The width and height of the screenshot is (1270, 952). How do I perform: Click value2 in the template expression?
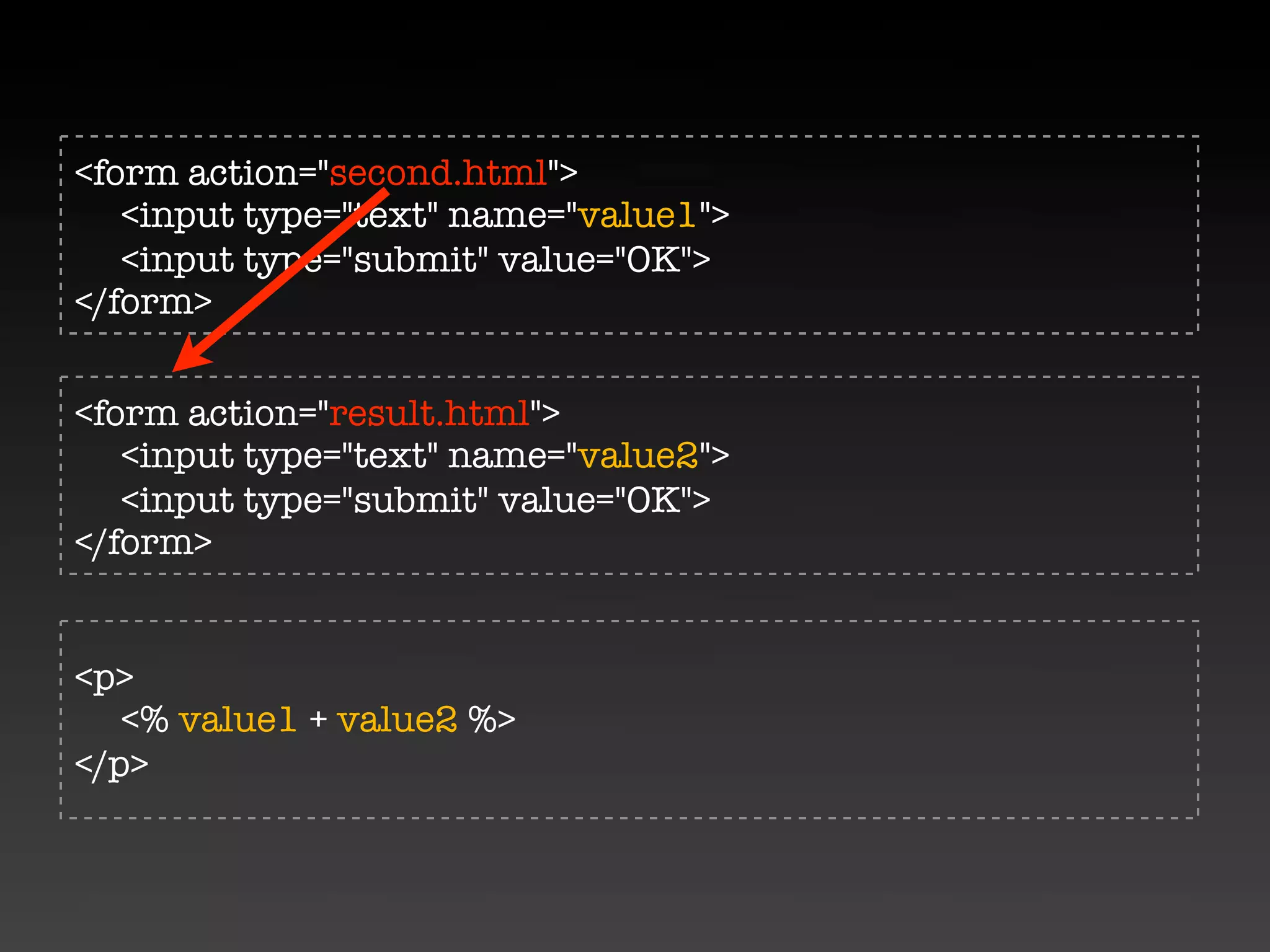(397, 720)
